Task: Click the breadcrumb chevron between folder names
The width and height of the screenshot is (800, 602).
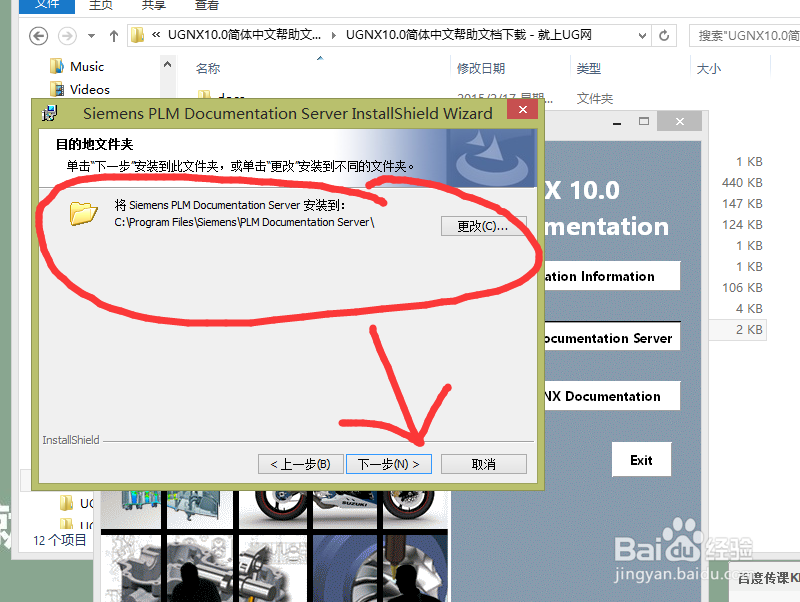Action: pyautogui.click(x=334, y=35)
